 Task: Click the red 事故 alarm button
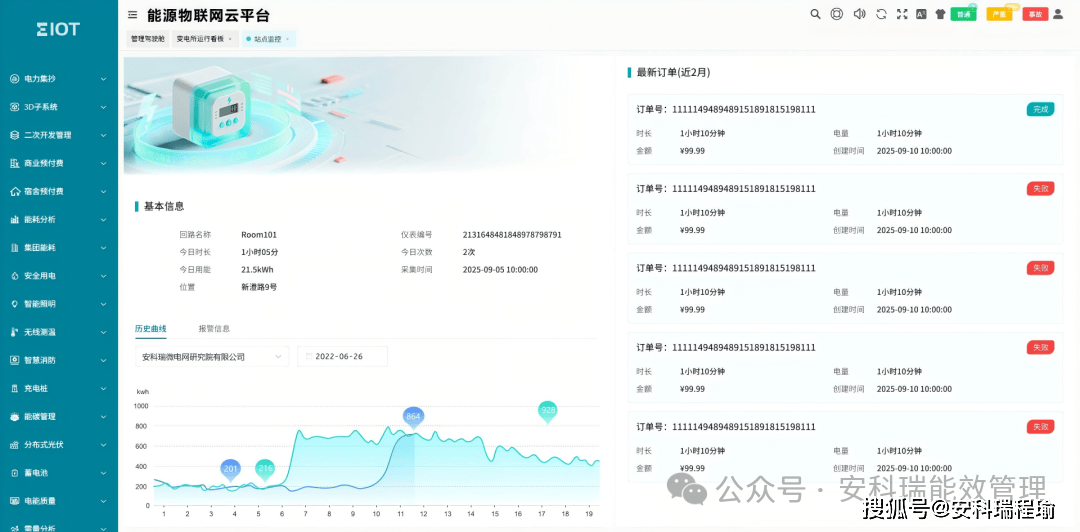(x=1035, y=14)
